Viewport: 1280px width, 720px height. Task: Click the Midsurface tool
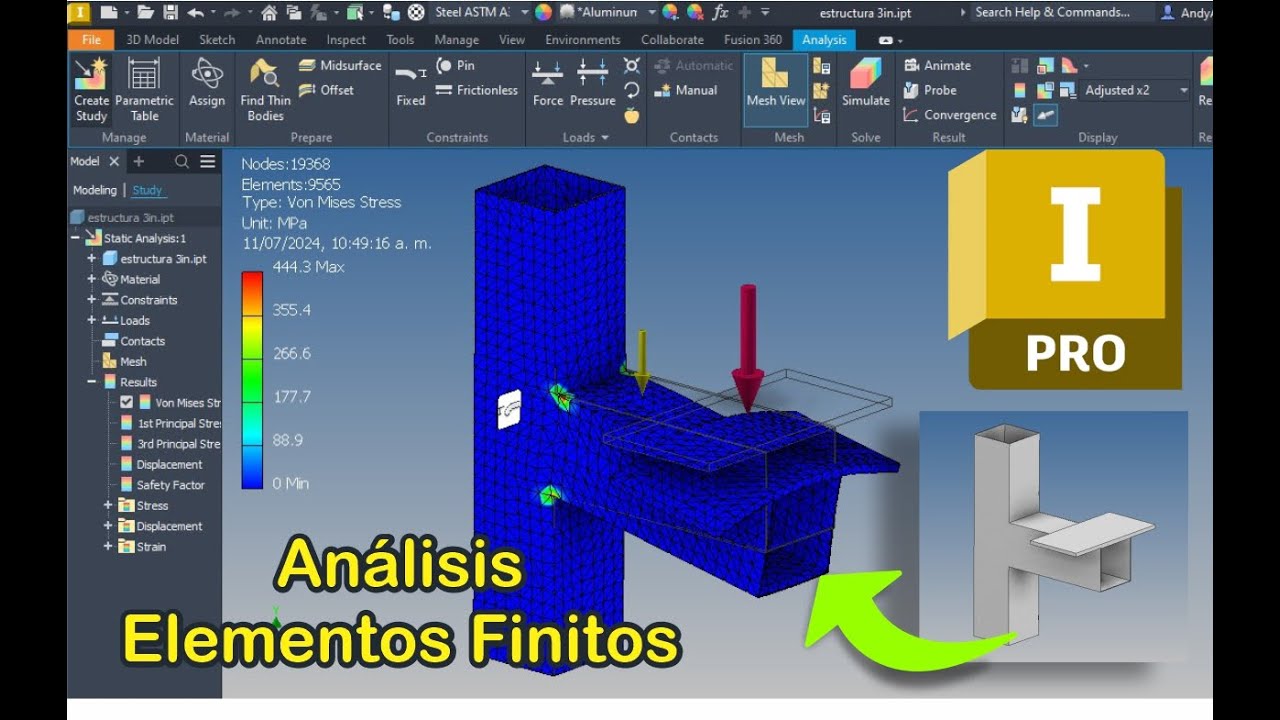point(340,65)
